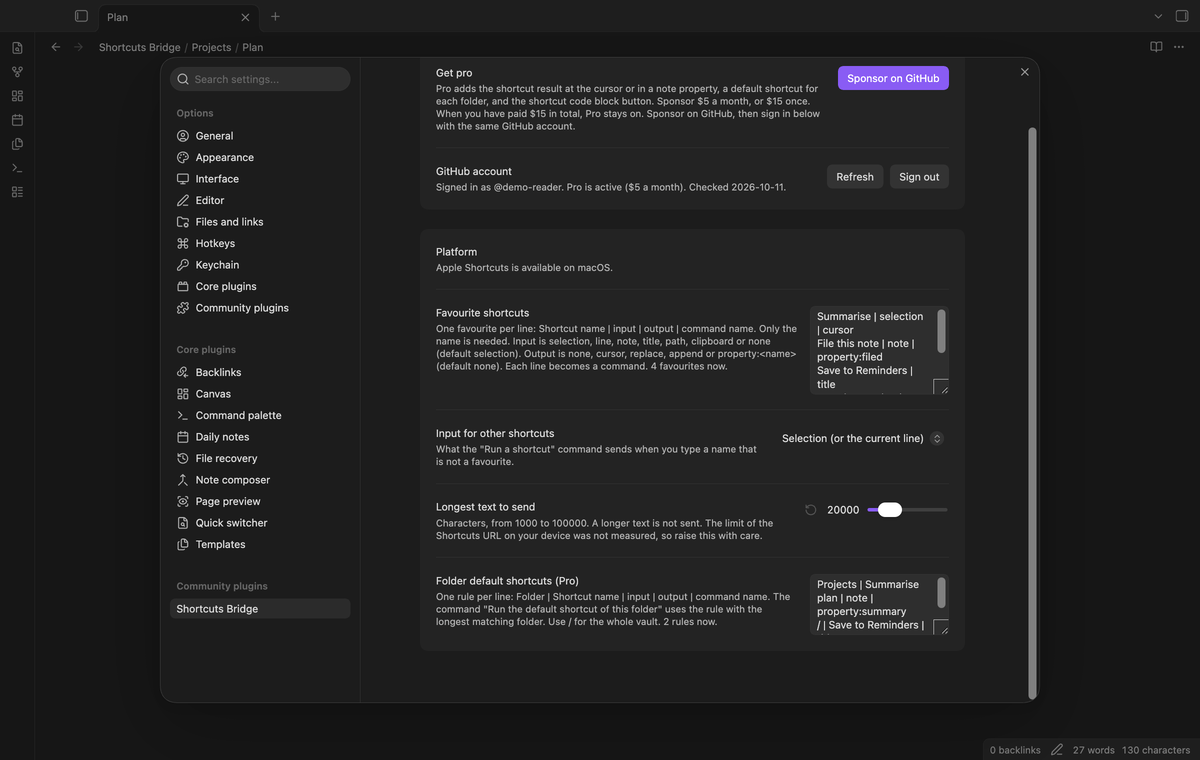Navigate forward with right arrow
Screen dimensions: 1200x760
(x=78, y=47)
